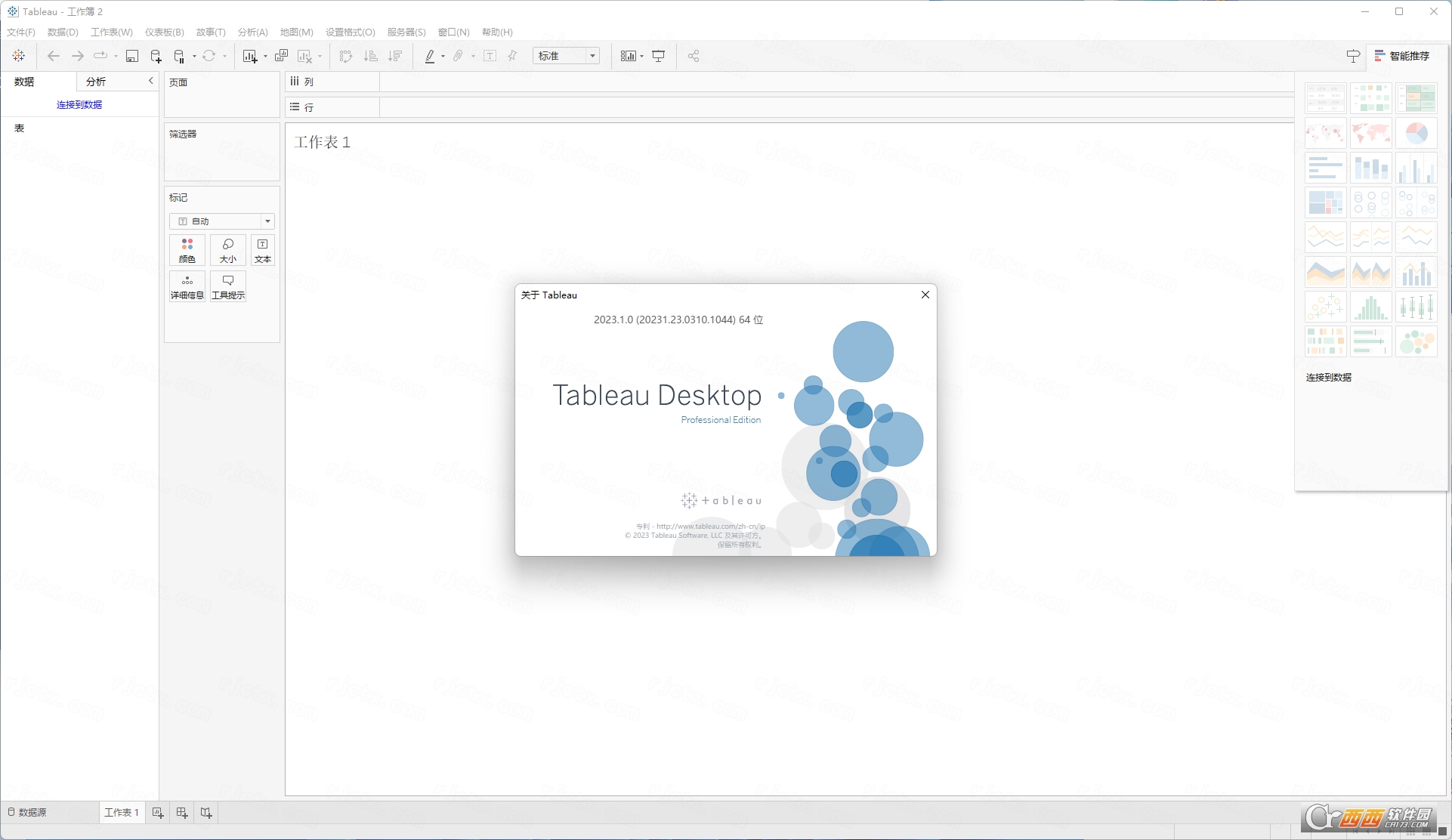1452x840 pixels.
Task: Open the 标准 fit dropdown
Action: (567, 56)
